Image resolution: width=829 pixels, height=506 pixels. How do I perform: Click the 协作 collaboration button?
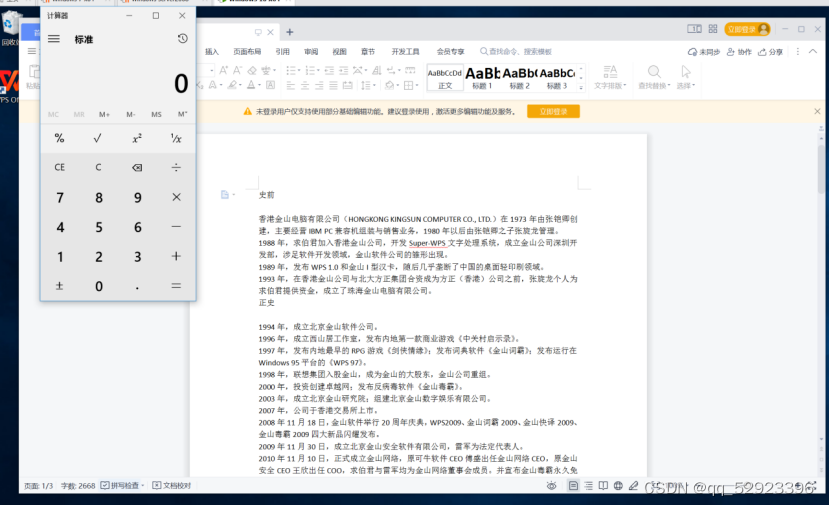click(x=739, y=52)
